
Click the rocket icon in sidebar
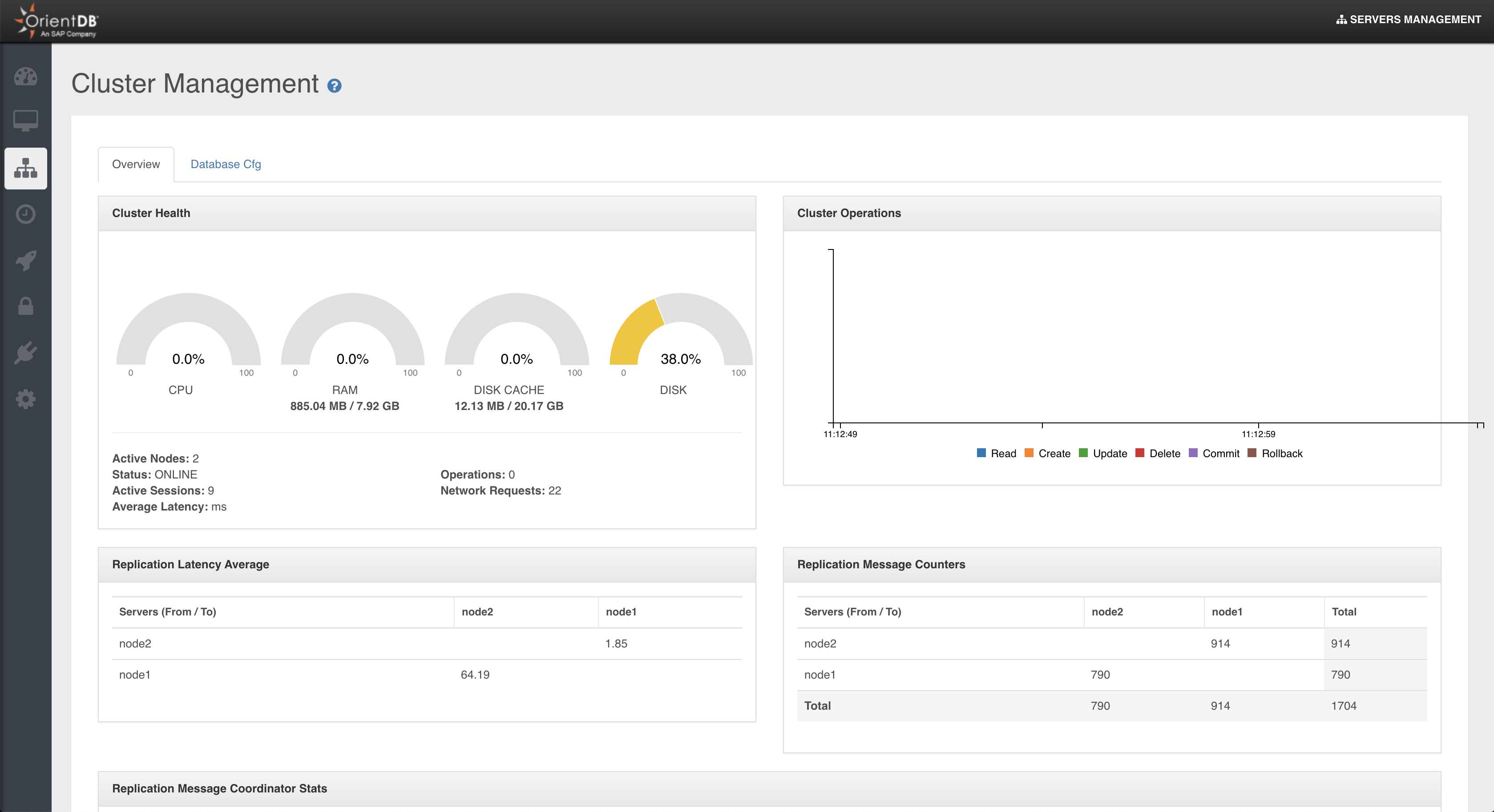pyautogui.click(x=25, y=260)
